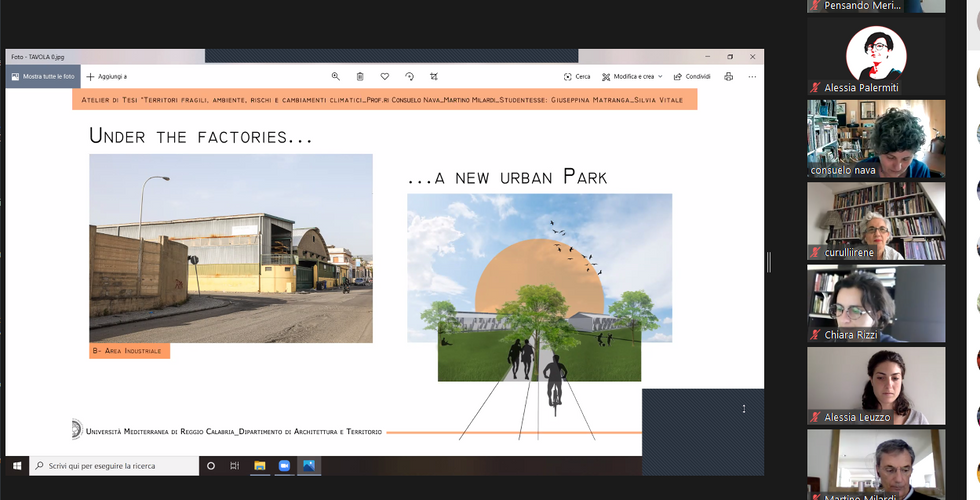This screenshot has width=980, height=500.
Task: Rotate the photo with rotate icon
Action: [409, 76]
